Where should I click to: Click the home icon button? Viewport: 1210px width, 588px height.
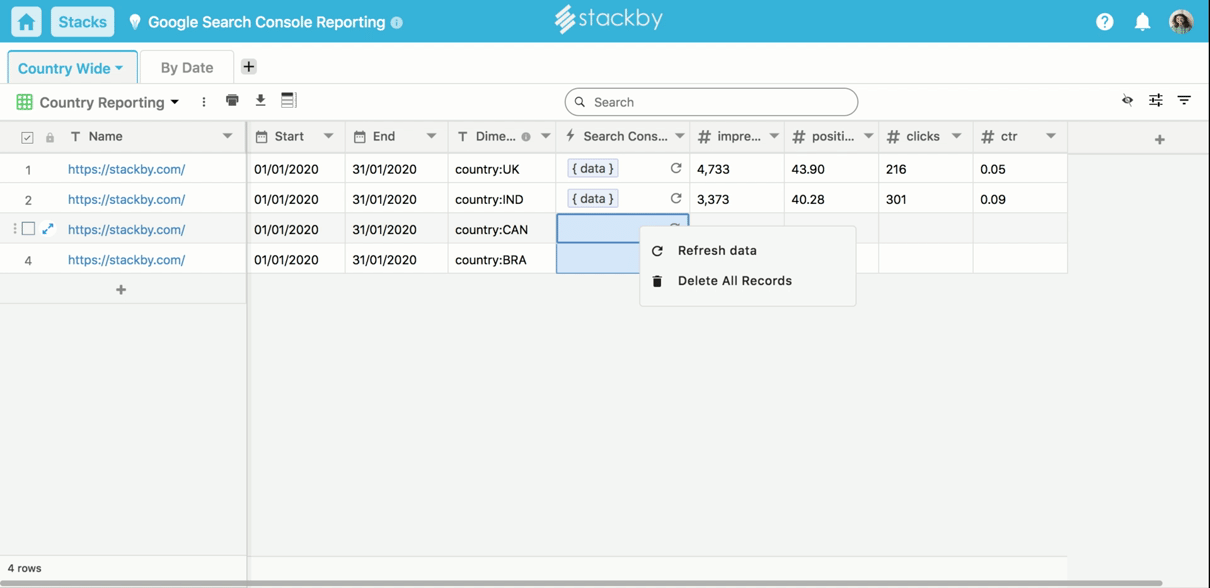(26, 22)
